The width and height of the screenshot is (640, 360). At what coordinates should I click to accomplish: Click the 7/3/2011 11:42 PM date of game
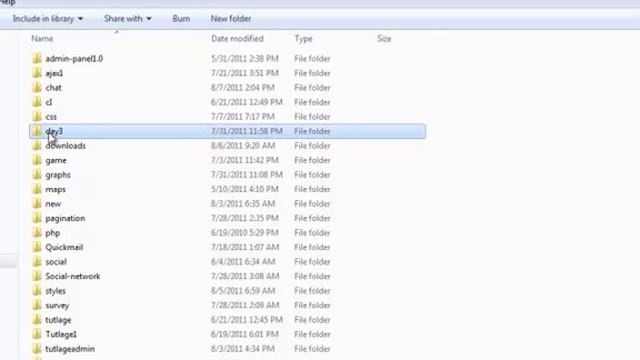tap(244, 160)
